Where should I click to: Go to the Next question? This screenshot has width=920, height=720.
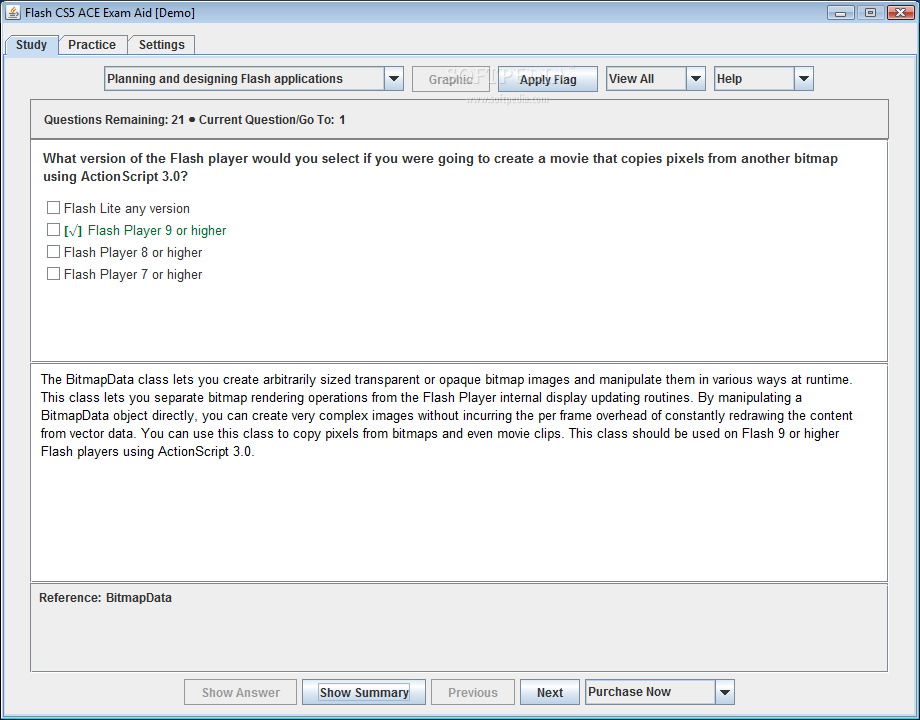tap(550, 692)
